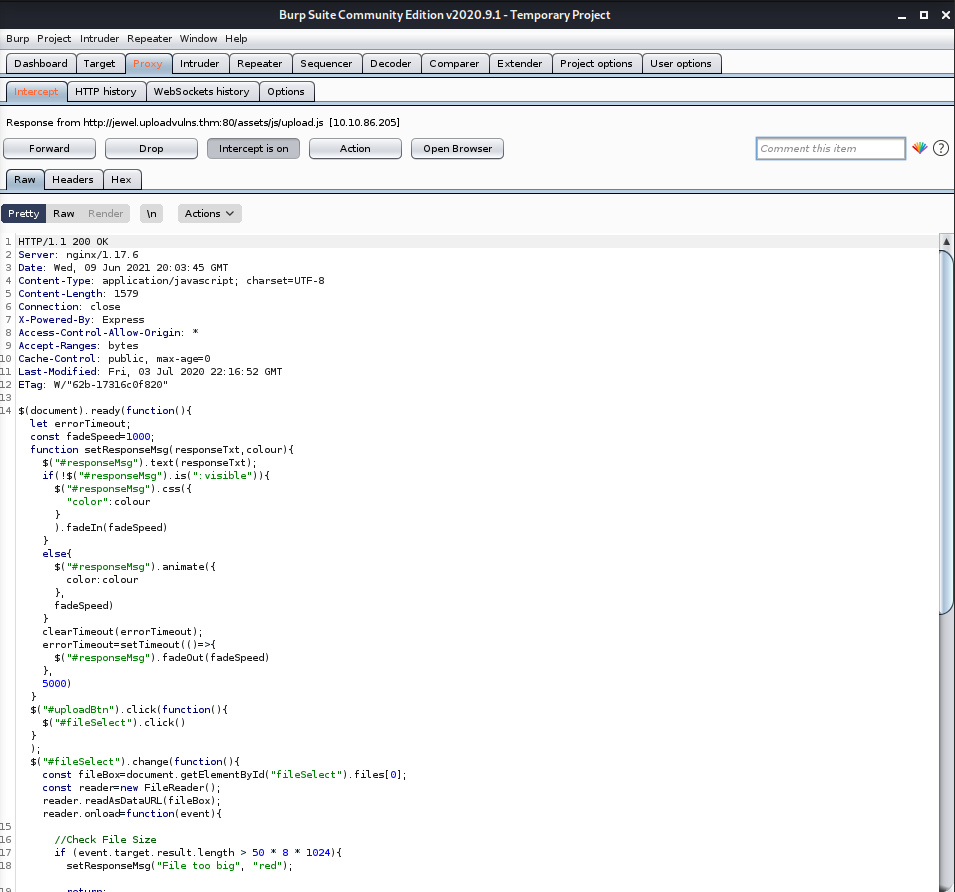Open the Burp menu

pos(18,38)
